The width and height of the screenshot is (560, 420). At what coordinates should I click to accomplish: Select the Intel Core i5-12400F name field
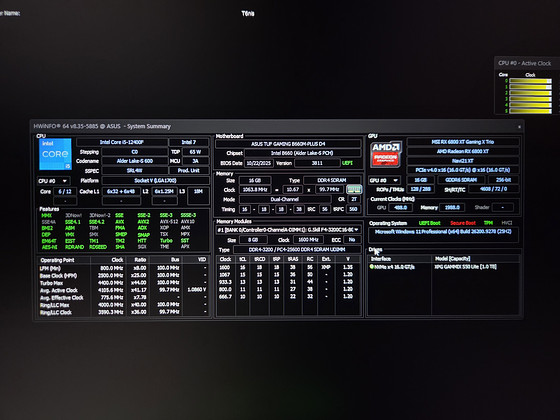click(x=122, y=142)
